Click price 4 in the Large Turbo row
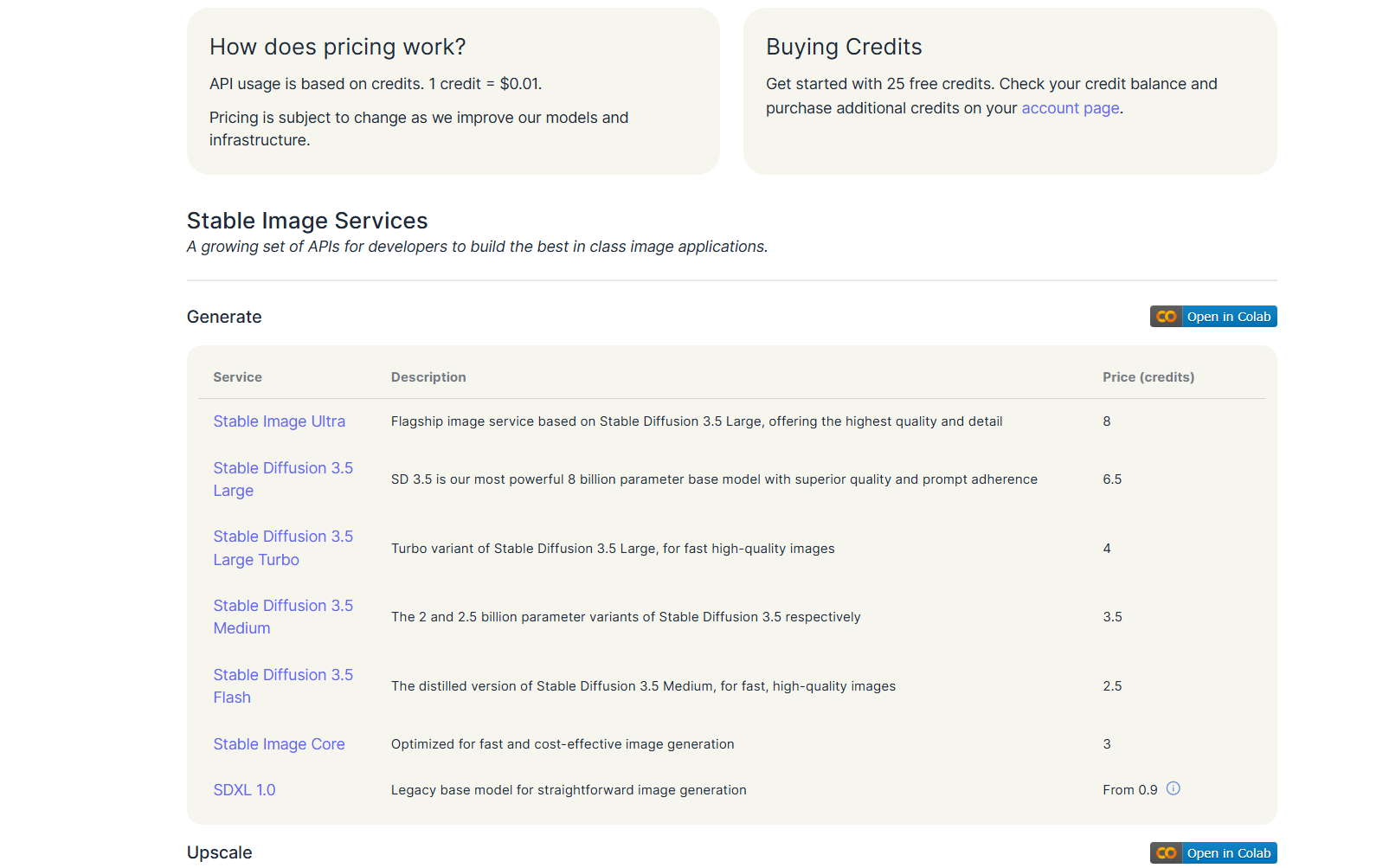The width and height of the screenshot is (1389, 868). pos(1107,549)
